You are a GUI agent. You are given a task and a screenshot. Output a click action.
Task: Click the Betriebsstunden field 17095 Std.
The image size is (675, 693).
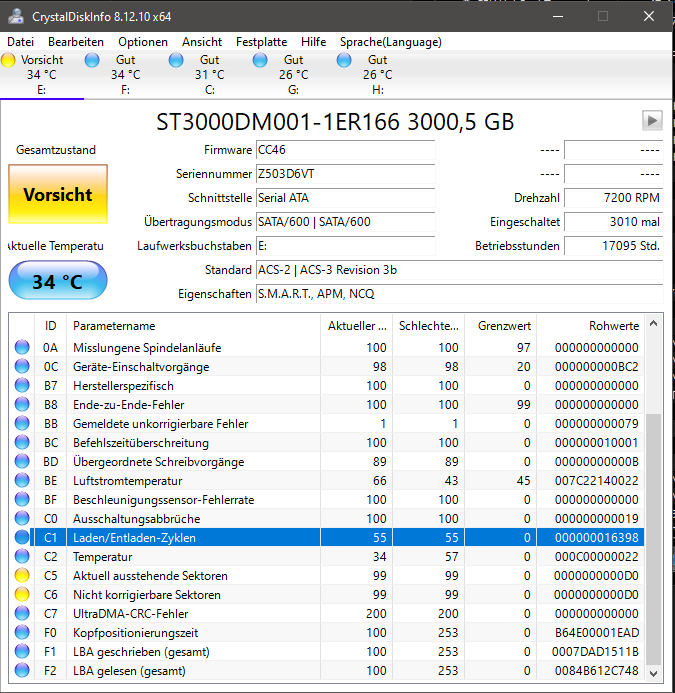click(x=614, y=246)
